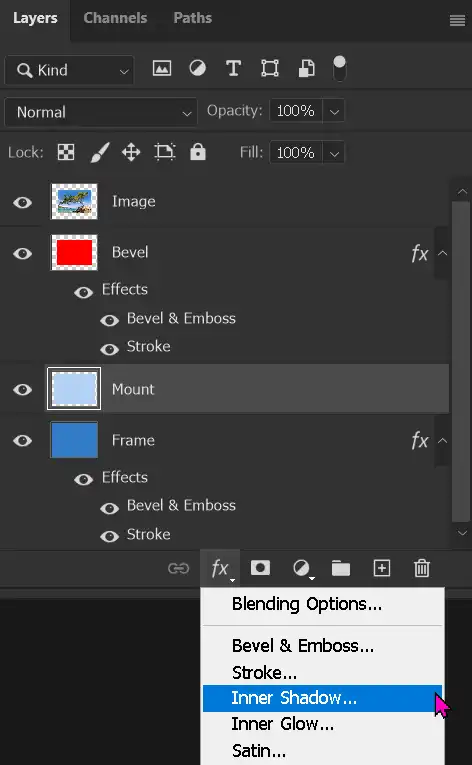Image resolution: width=472 pixels, height=765 pixels.
Task: Collapse the Frame layer effects list
Action: (x=442, y=441)
